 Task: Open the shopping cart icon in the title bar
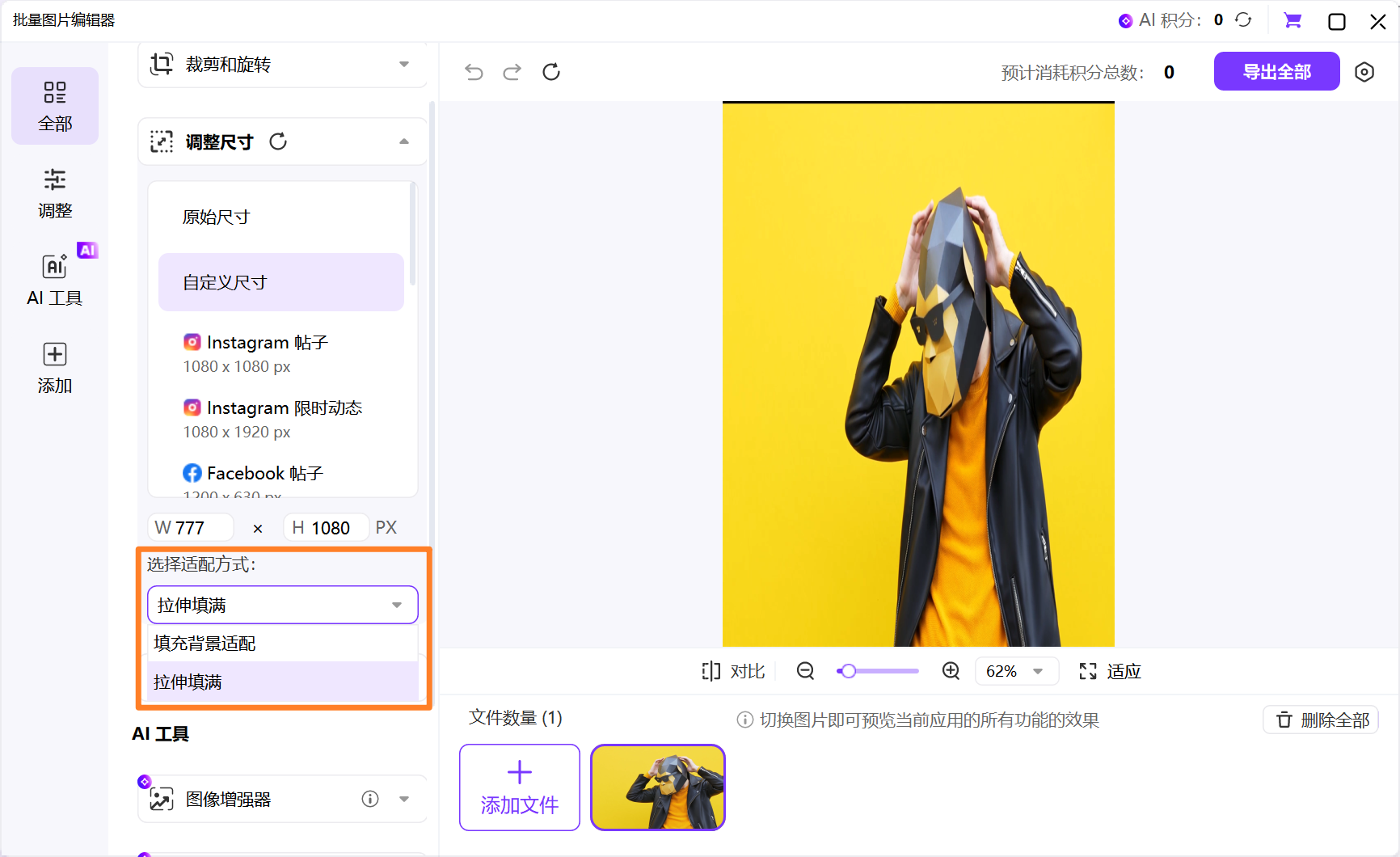pyautogui.click(x=1292, y=20)
